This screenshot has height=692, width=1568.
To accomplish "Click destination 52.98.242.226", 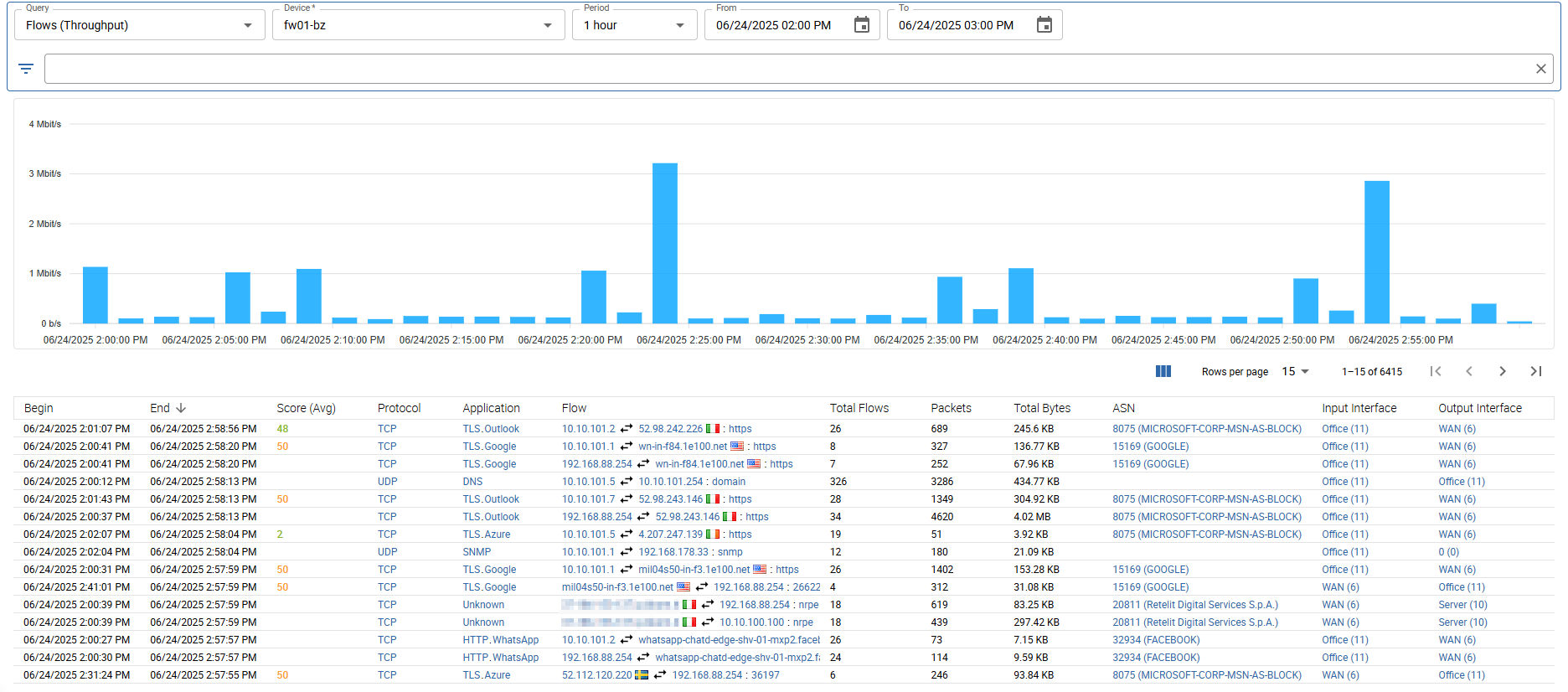I will 670,429.
